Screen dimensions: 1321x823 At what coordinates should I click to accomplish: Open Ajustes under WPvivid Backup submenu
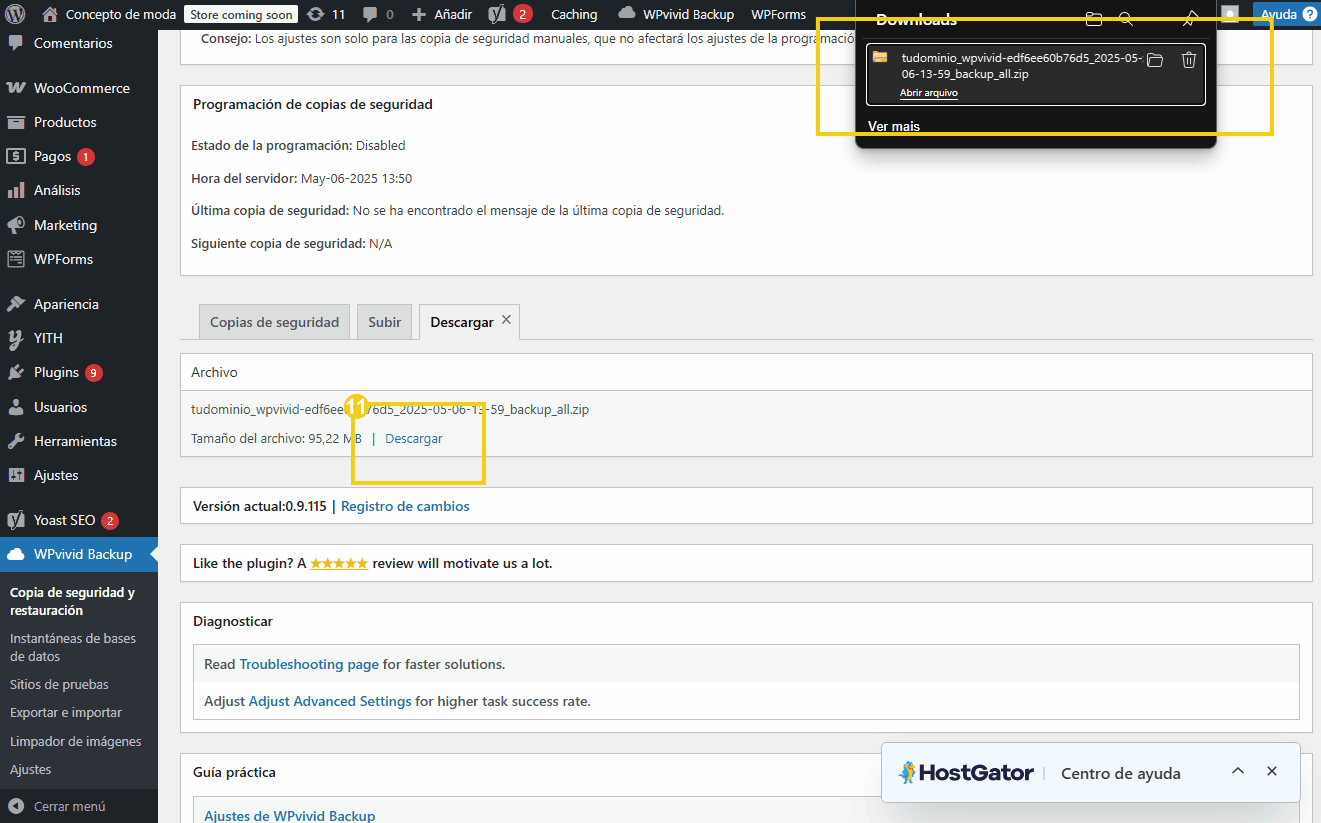[x=30, y=769]
